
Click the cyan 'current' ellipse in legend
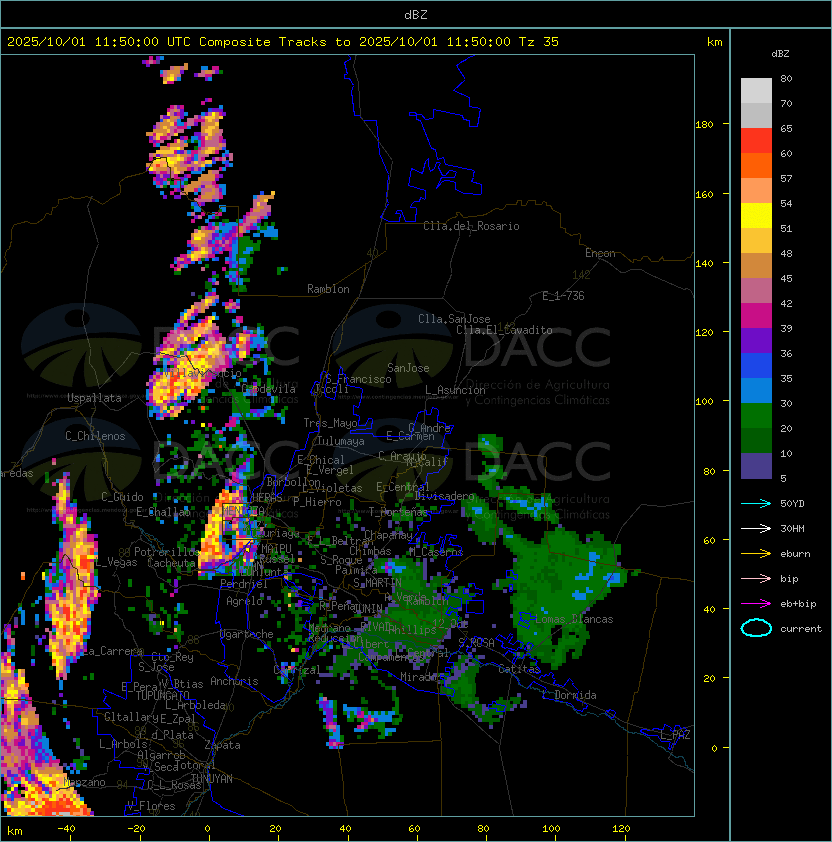756,628
